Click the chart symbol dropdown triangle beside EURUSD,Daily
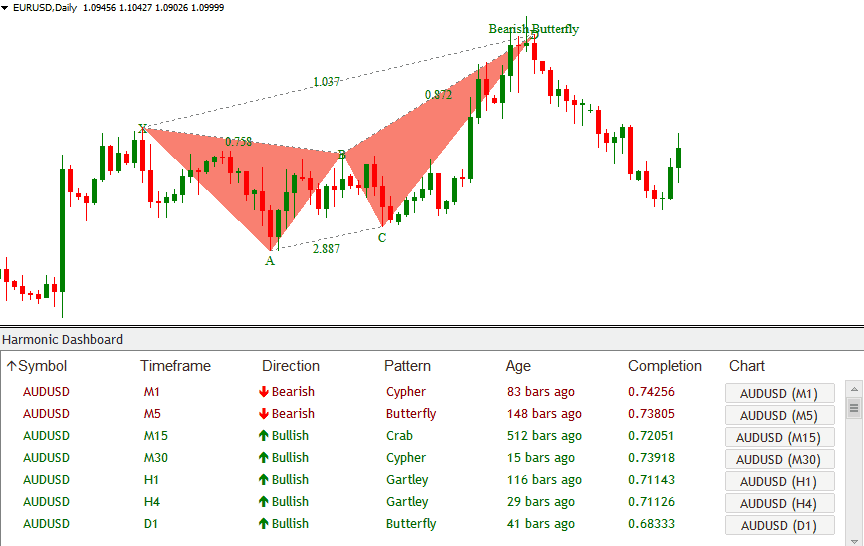Viewport: 864px width, 546px height. pos(6,8)
